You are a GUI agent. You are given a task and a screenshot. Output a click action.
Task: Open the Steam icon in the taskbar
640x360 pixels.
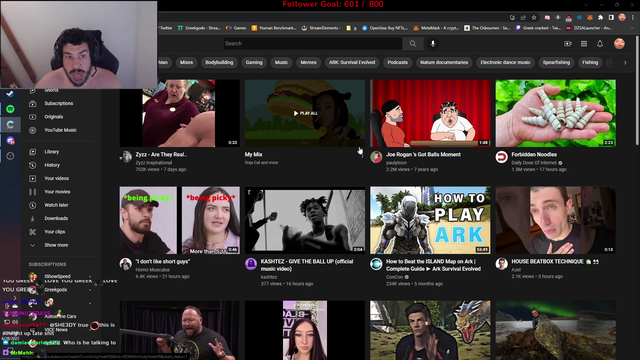(10, 93)
